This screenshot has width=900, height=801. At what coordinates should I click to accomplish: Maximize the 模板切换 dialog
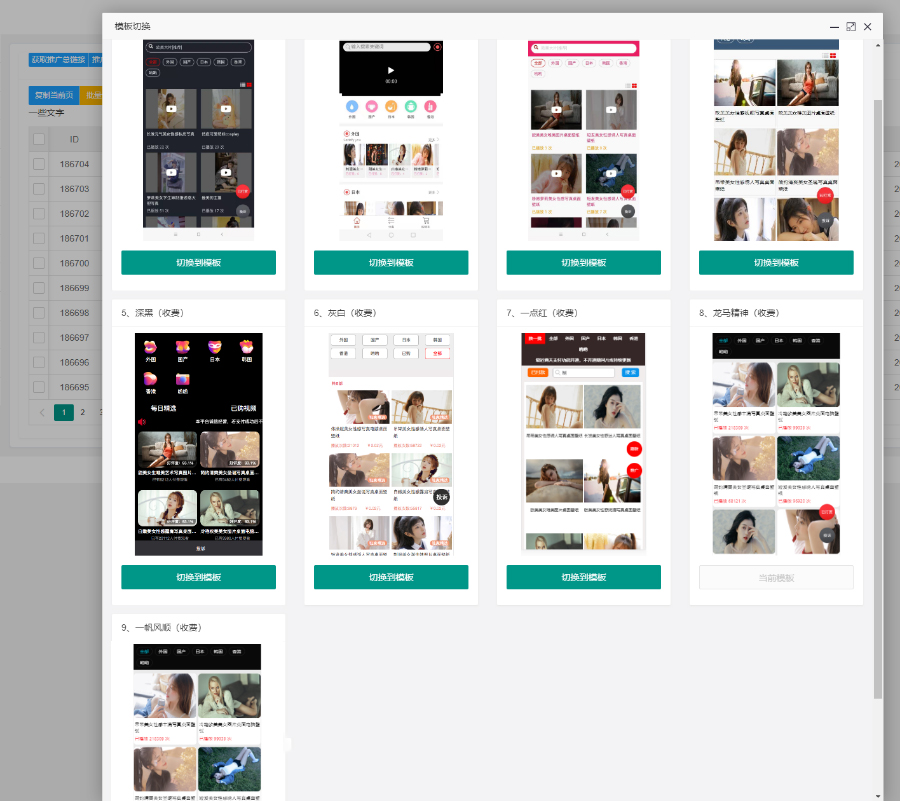click(x=851, y=26)
